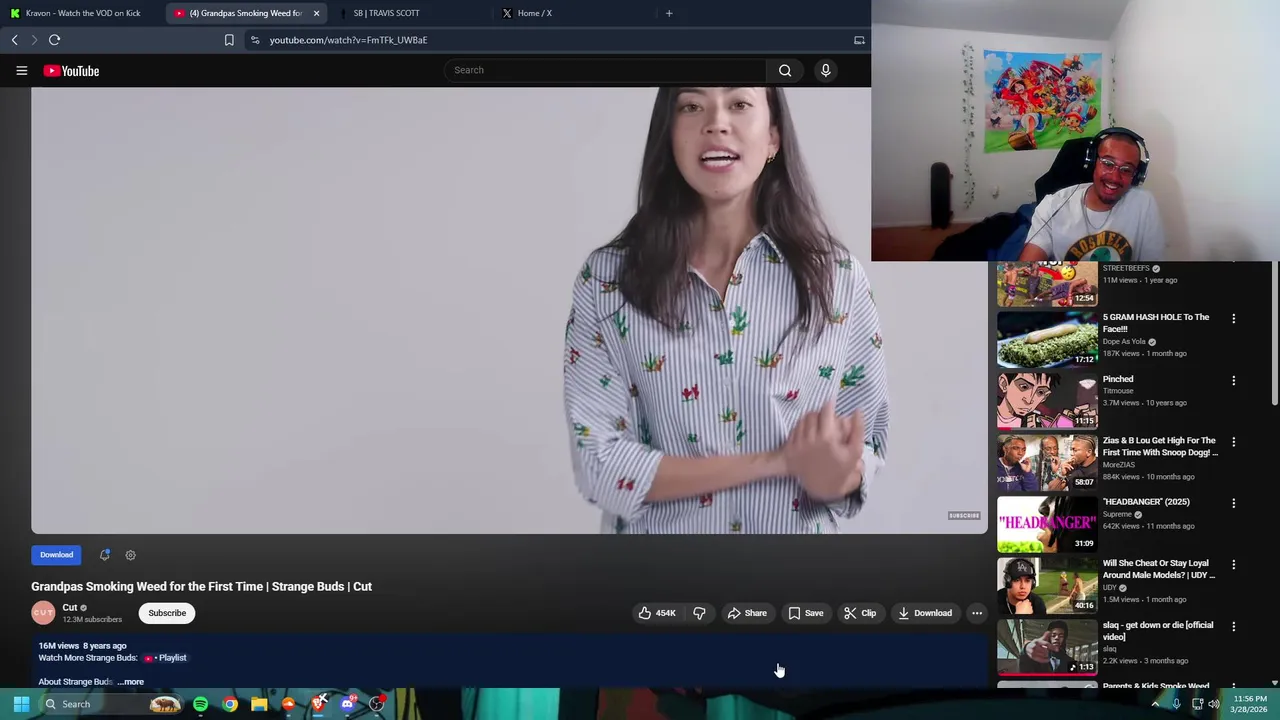
Task: Open the picture-in-picture icon at address bar end
Action: (x=859, y=40)
